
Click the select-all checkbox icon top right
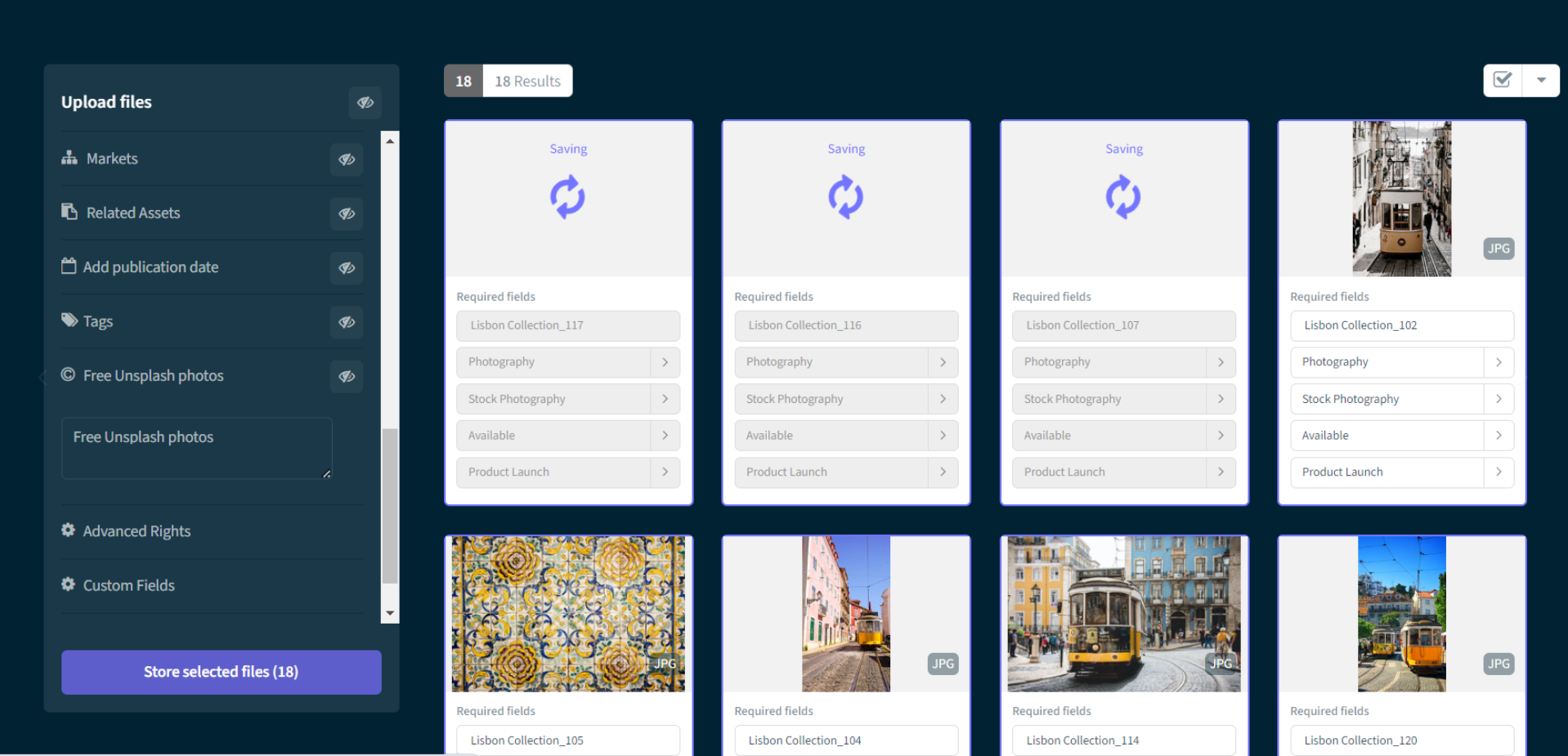1503,80
